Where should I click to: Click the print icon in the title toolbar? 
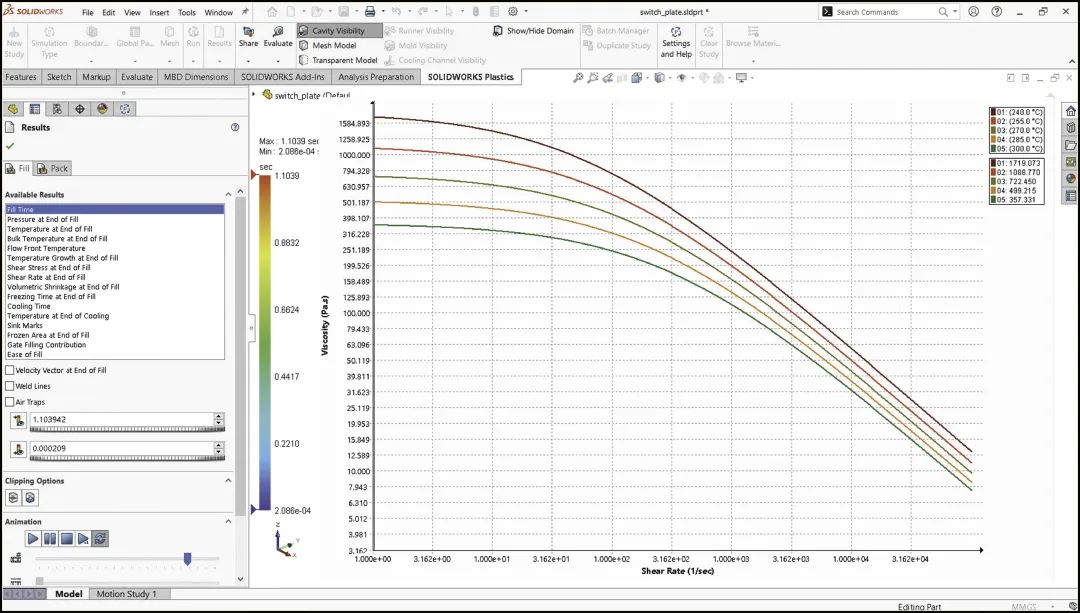[370, 12]
